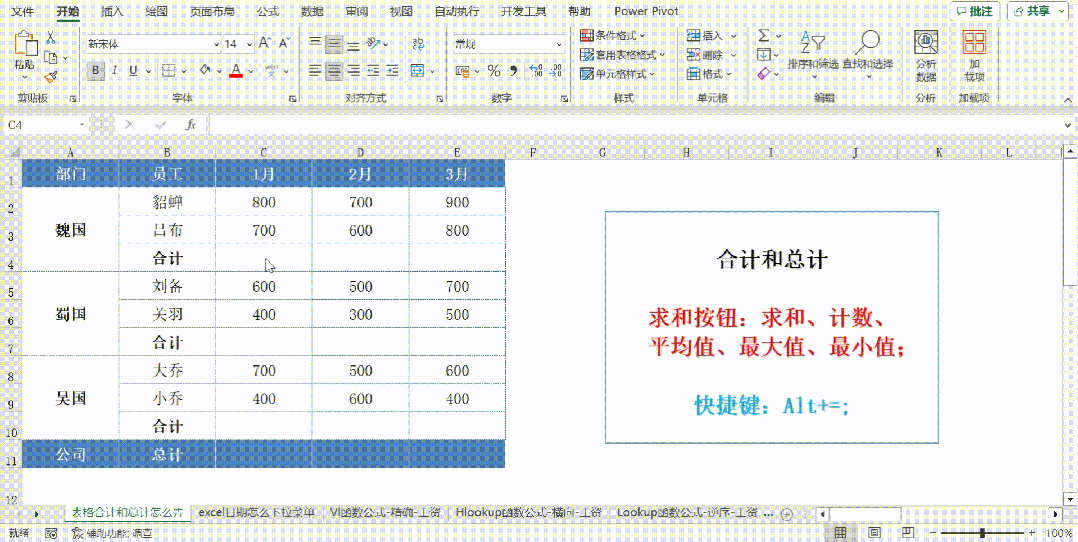Click the Paste (粘贴) clipboard icon
The image size is (1078, 542).
pyautogui.click(x=25, y=44)
